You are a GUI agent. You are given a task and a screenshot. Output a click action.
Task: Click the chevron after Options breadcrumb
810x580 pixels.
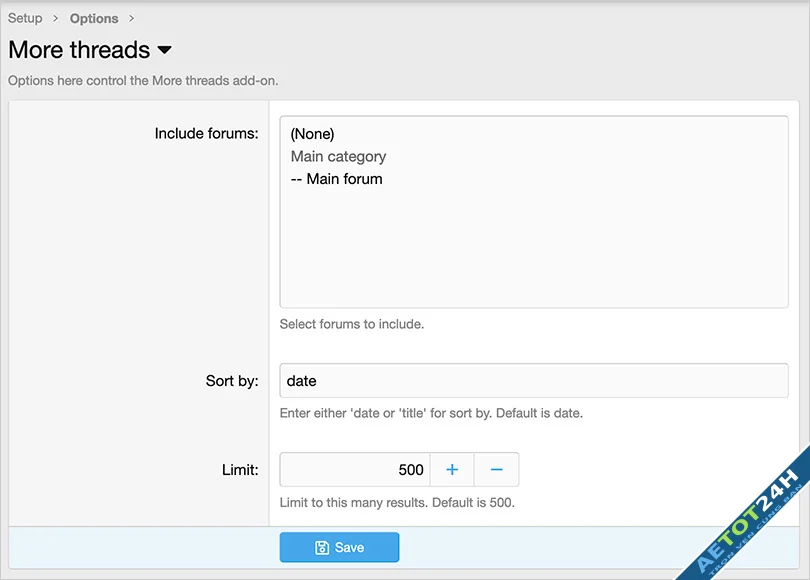pos(131,18)
